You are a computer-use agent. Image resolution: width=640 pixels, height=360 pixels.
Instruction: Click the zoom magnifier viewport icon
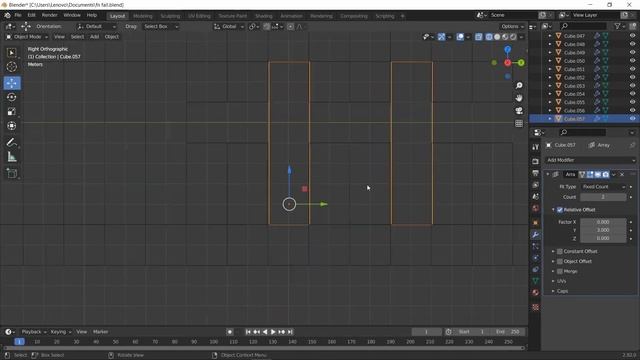(x=519, y=85)
